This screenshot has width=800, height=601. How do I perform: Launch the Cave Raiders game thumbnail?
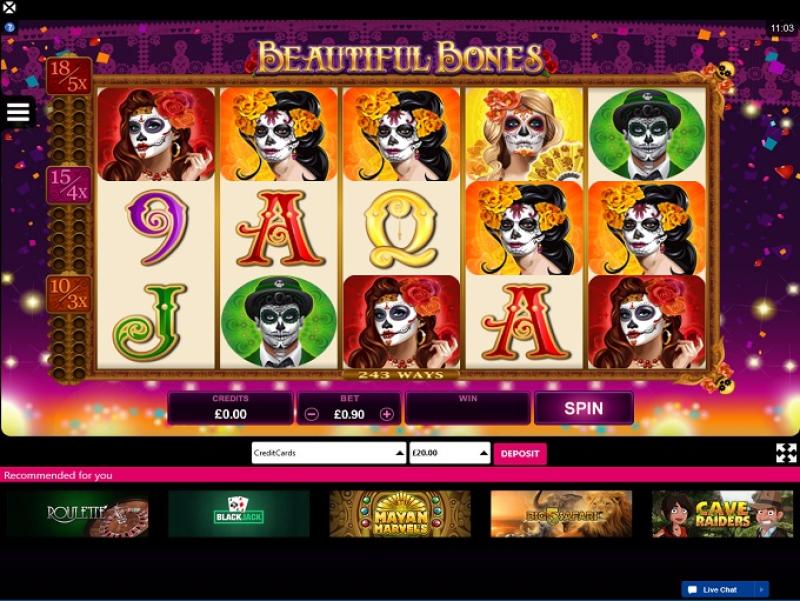[x=722, y=513]
